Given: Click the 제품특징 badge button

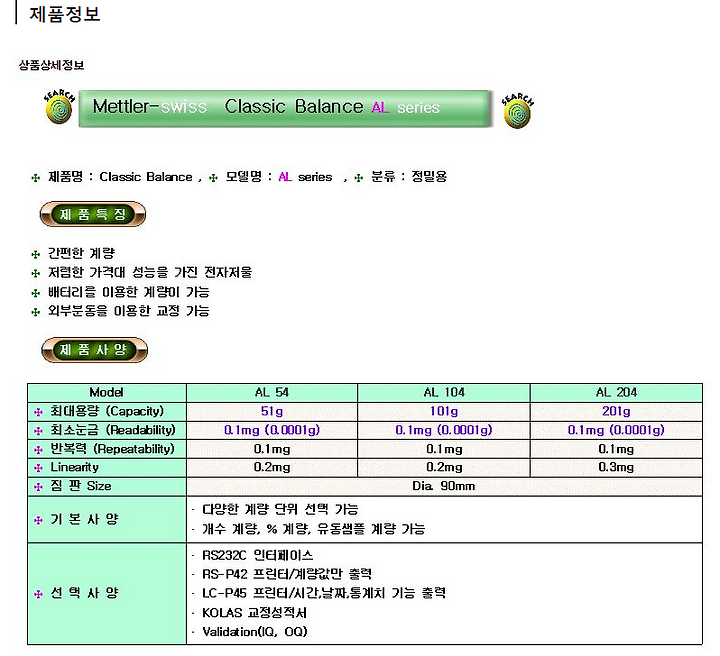Looking at the screenshot, I should [93, 214].
